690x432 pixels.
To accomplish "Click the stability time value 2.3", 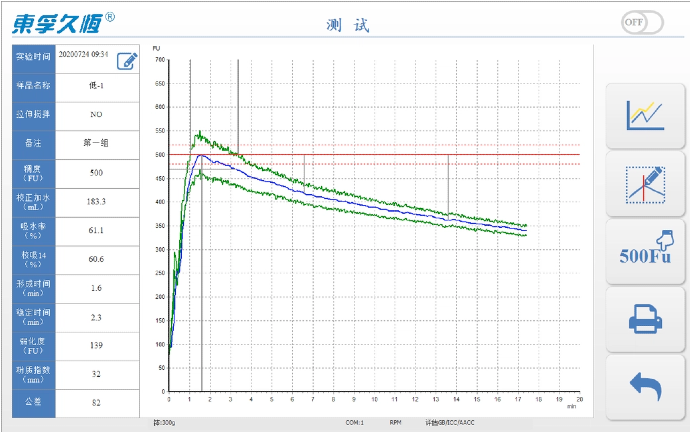I will pyautogui.click(x=97, y=317).
